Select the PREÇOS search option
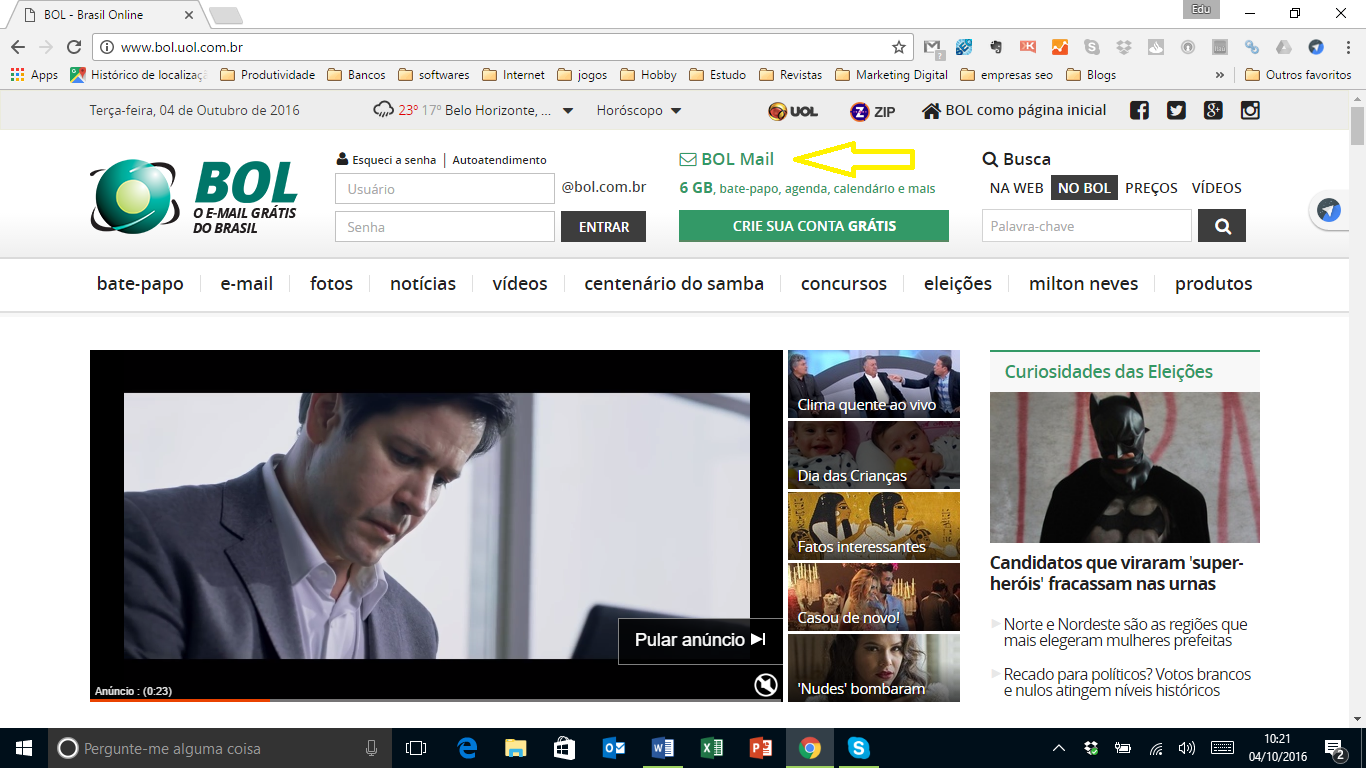 (x=1151, y=188)
